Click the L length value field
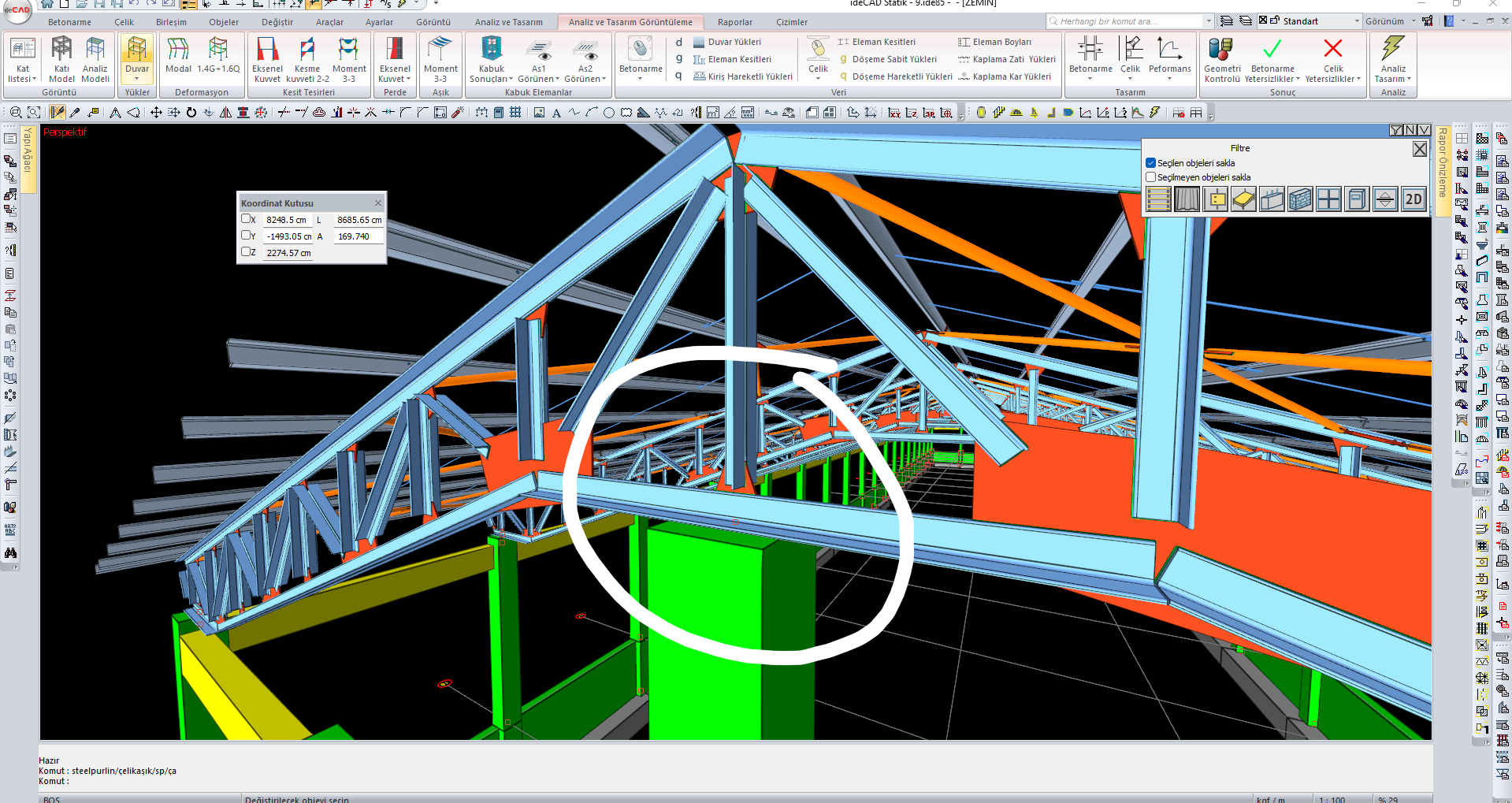The width and height of the screenshot is (1512, 803). (x=358, y=220)
